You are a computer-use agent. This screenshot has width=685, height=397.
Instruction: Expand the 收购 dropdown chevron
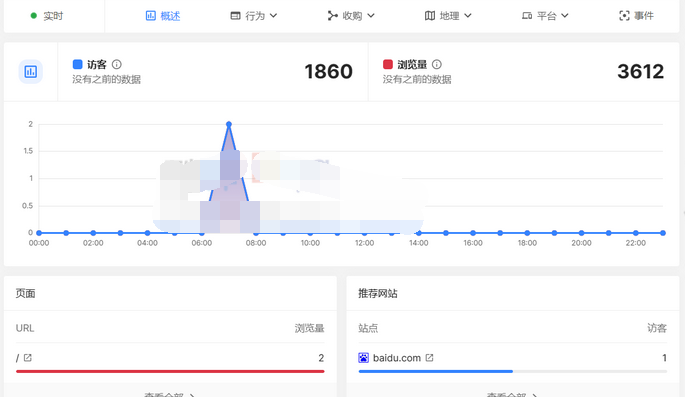pyautogui.click(x=371, y=16)
